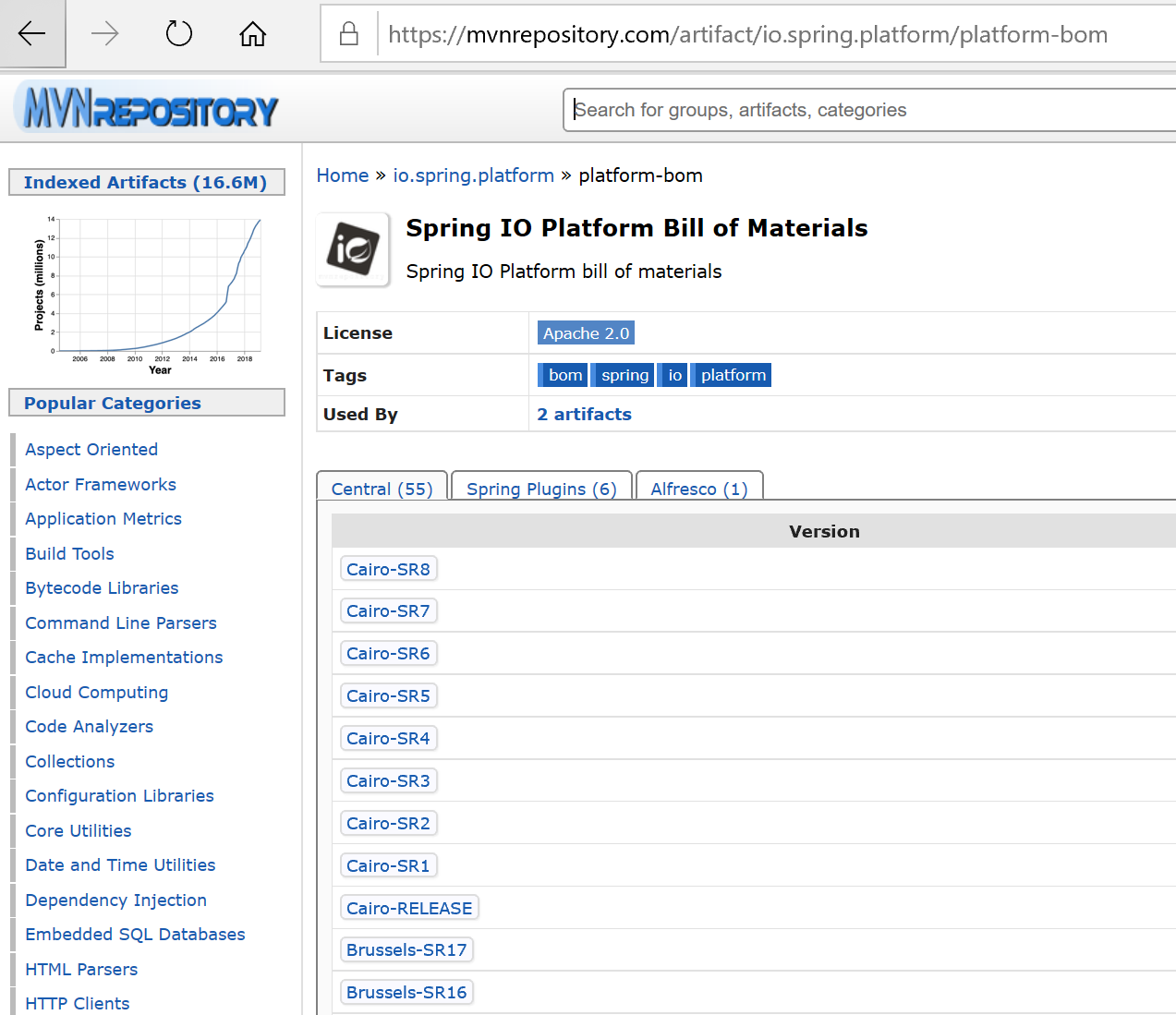Click the Indexed Artifacts growth chart
The image size is (1176, 1015).
[148, 296]
